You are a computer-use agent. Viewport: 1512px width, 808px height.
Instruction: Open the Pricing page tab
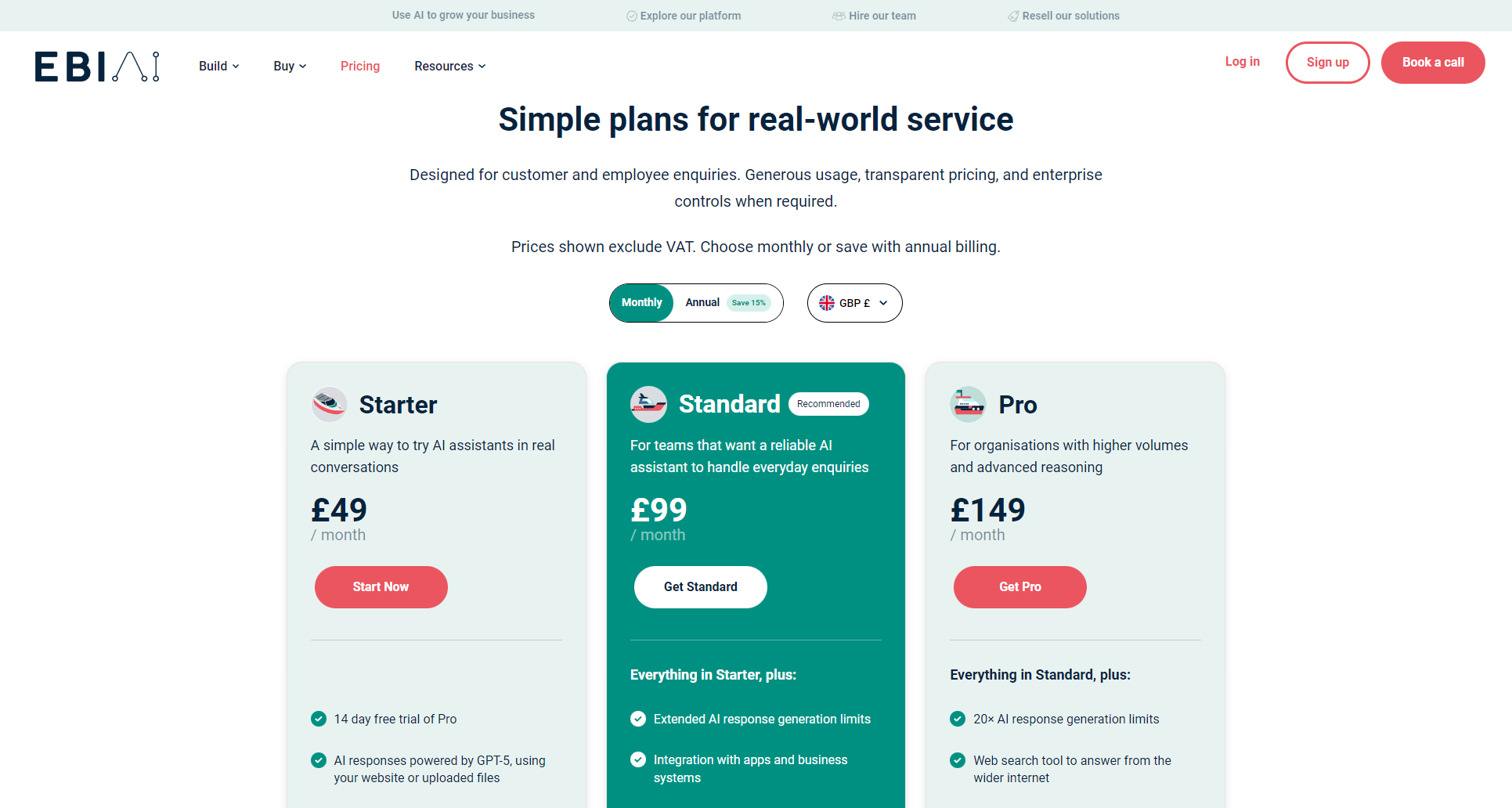[360, 67]
